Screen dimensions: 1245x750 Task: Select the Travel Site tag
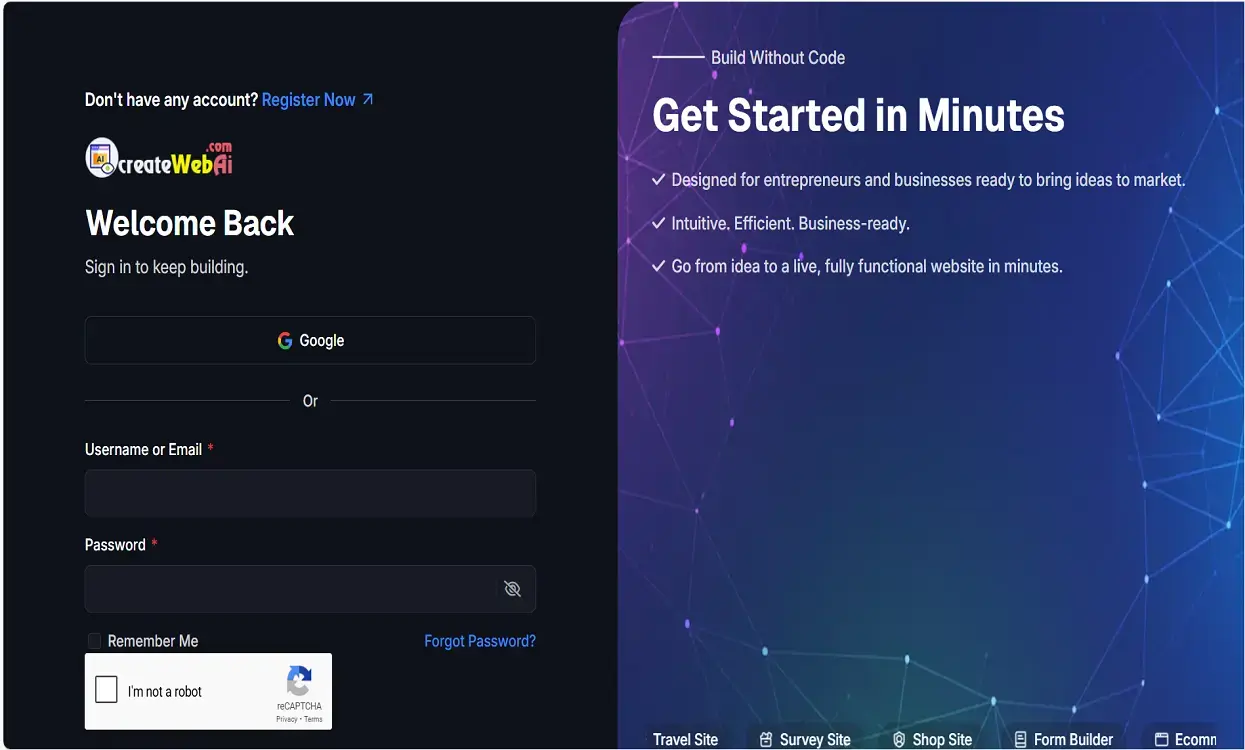tap(685, 740)
